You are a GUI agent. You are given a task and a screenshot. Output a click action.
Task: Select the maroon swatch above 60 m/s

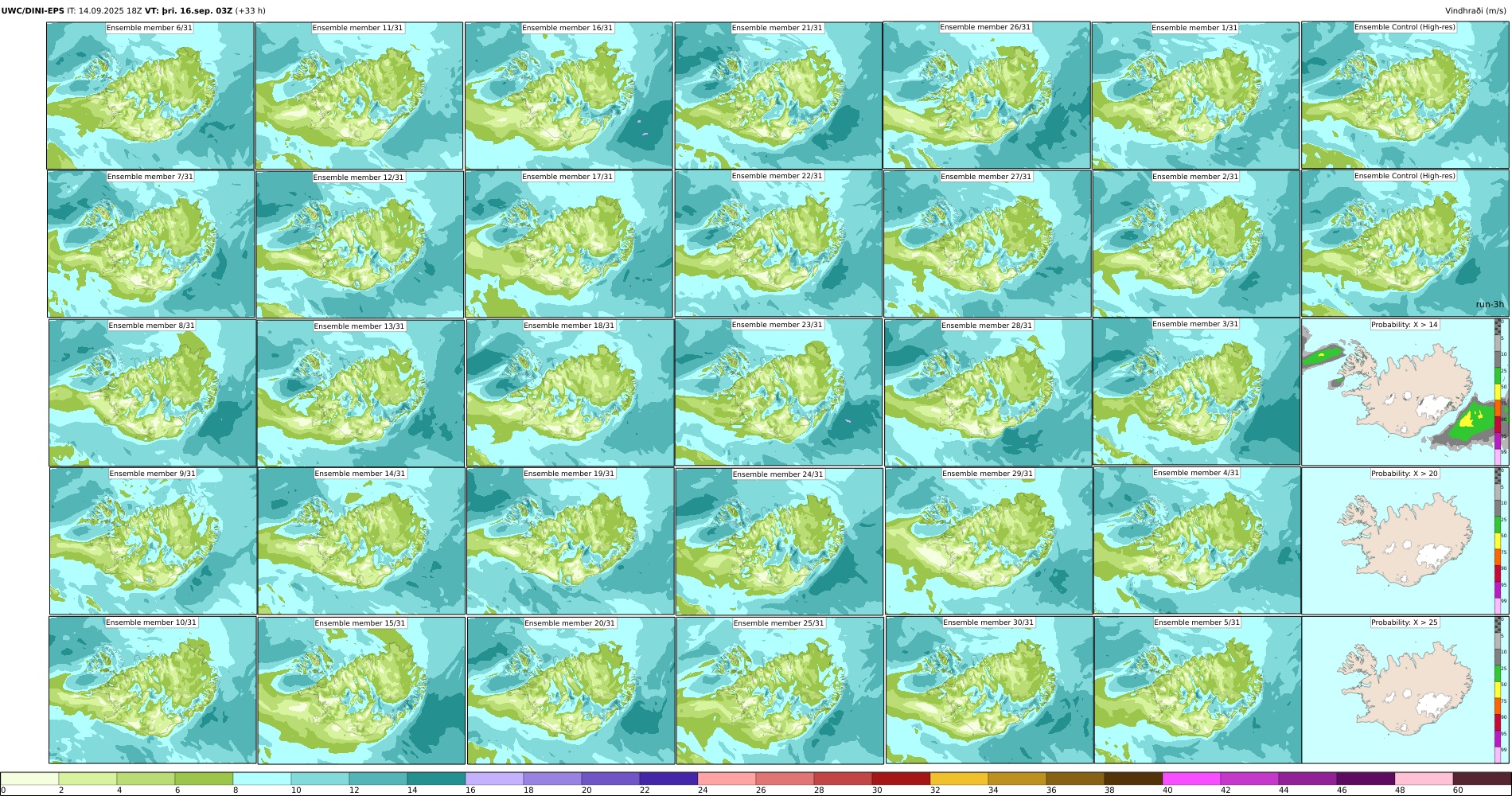click(x=1482, y=778)
